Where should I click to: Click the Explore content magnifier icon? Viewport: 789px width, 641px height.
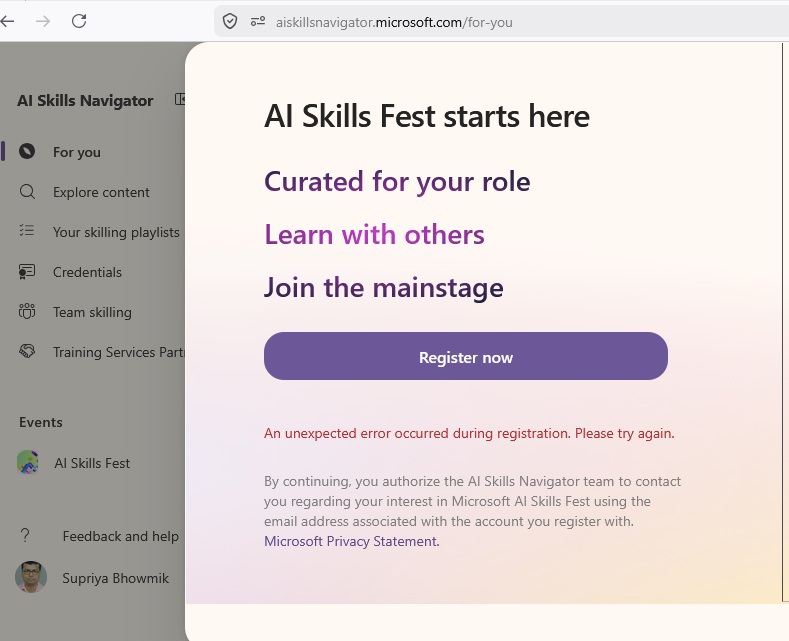(27, 192)
